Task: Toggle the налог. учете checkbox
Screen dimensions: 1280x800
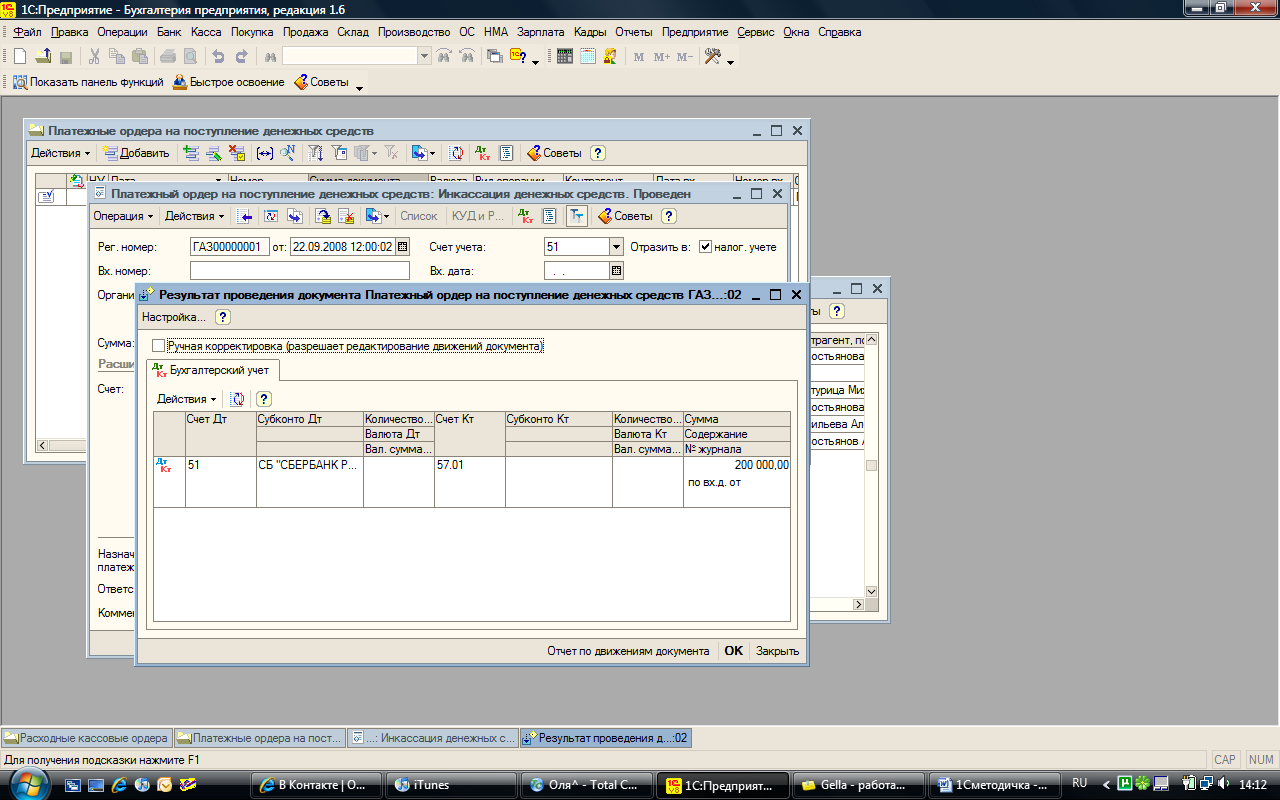Action: pyautogui.click(x=705, y=247)
